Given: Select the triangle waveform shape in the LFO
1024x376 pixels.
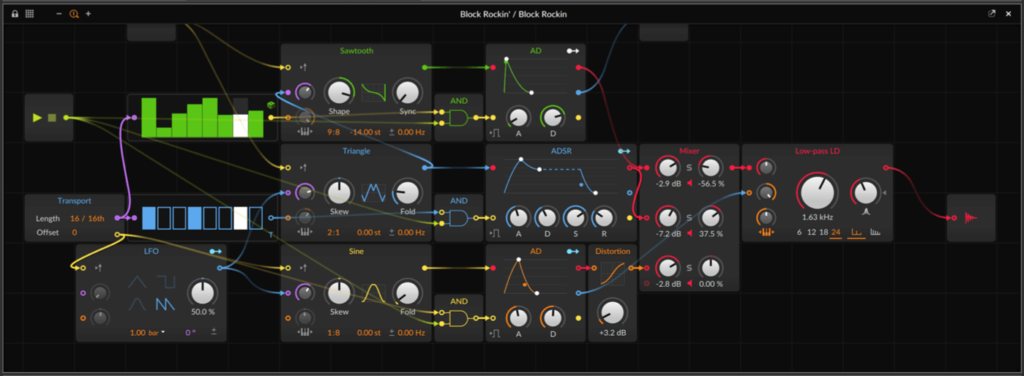Looking at the screenshot, I should click(x=137, y=282).
